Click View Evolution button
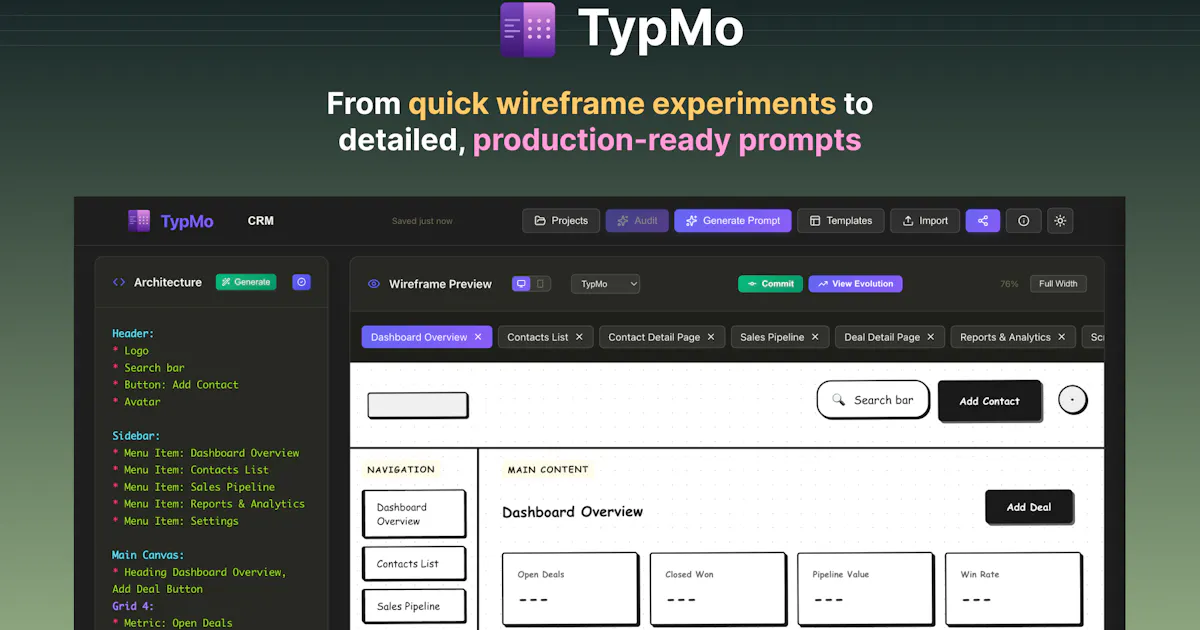Screen dimensions: 1200x630 [855, 284]
